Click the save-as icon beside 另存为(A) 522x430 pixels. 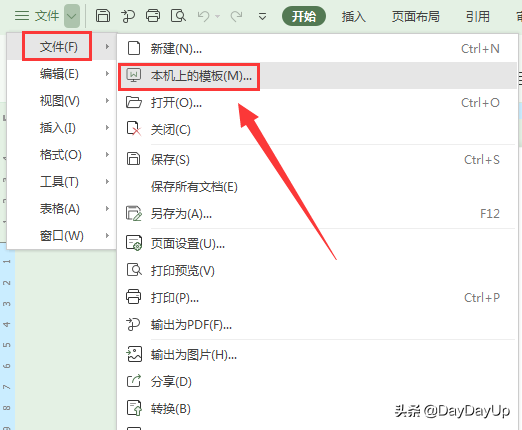point(134,213)
